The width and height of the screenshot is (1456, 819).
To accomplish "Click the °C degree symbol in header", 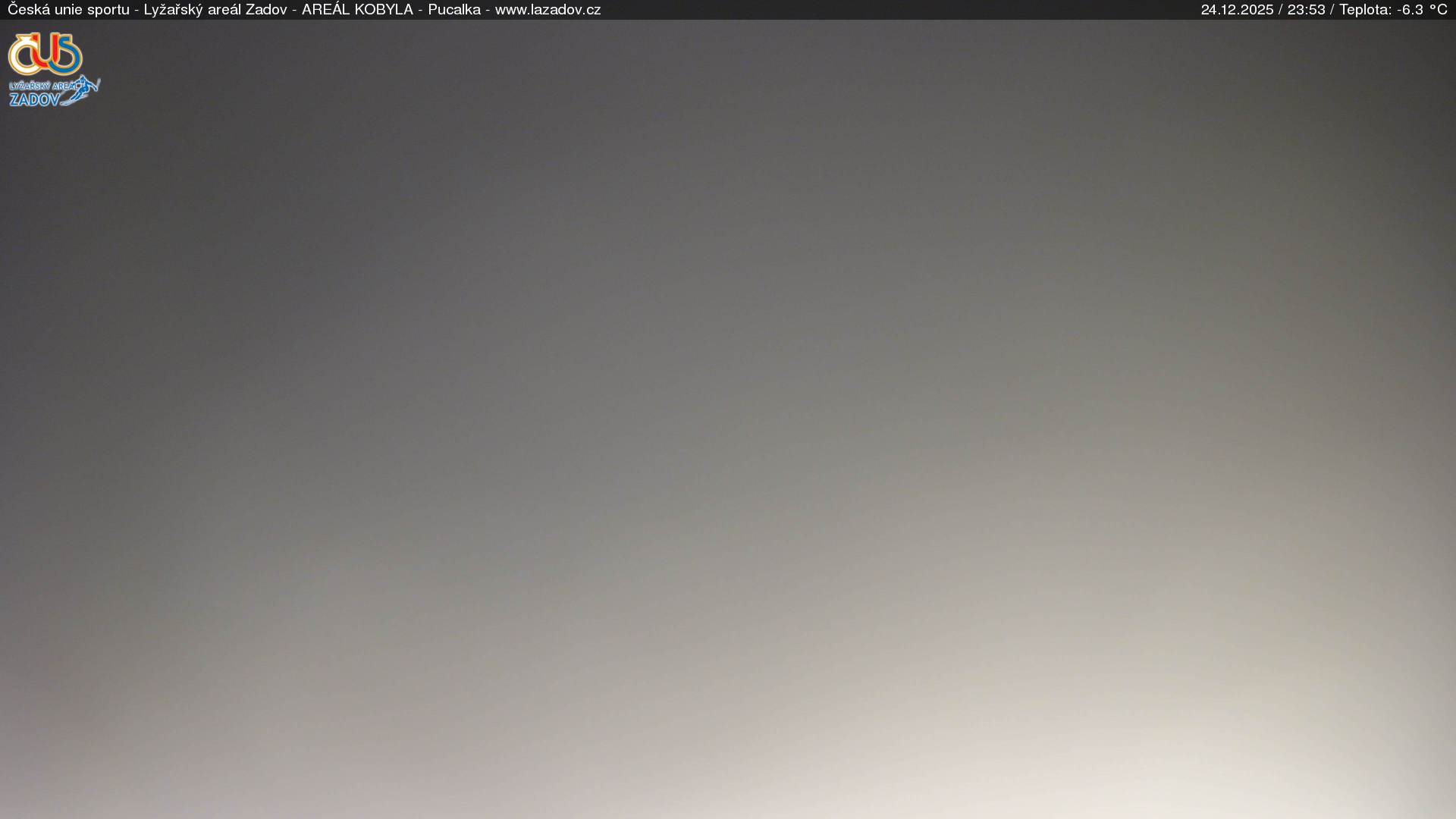I will pos(1438,10).
